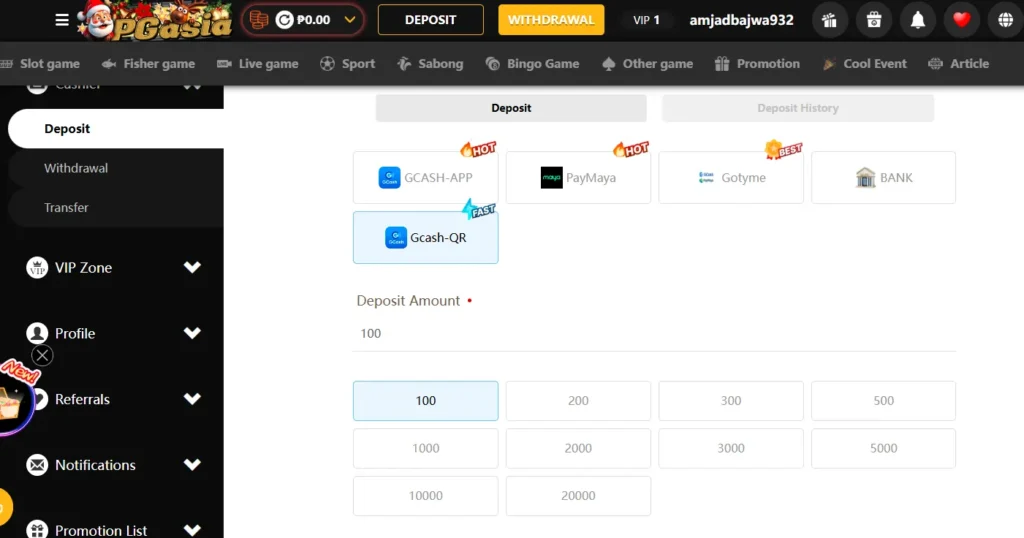The width and height of the screenshot is (1024, 538).
Task: Expand the Notifications section chevron
Action: pos(192,465)
